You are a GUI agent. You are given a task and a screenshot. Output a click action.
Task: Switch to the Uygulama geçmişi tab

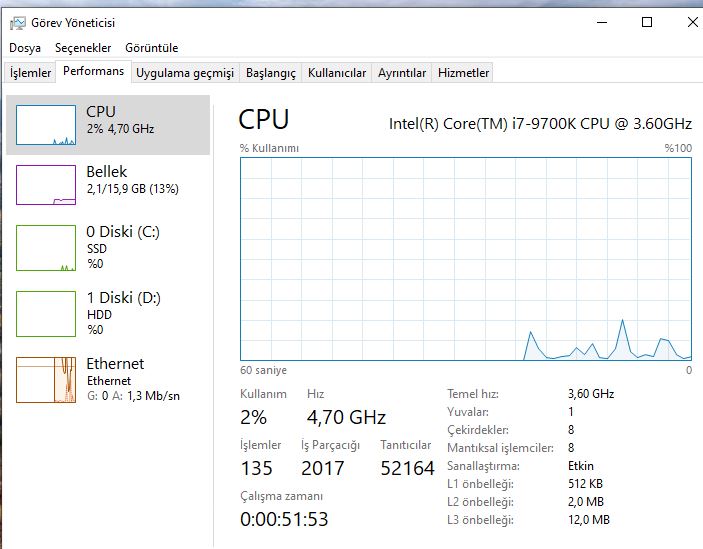point(185,73)
